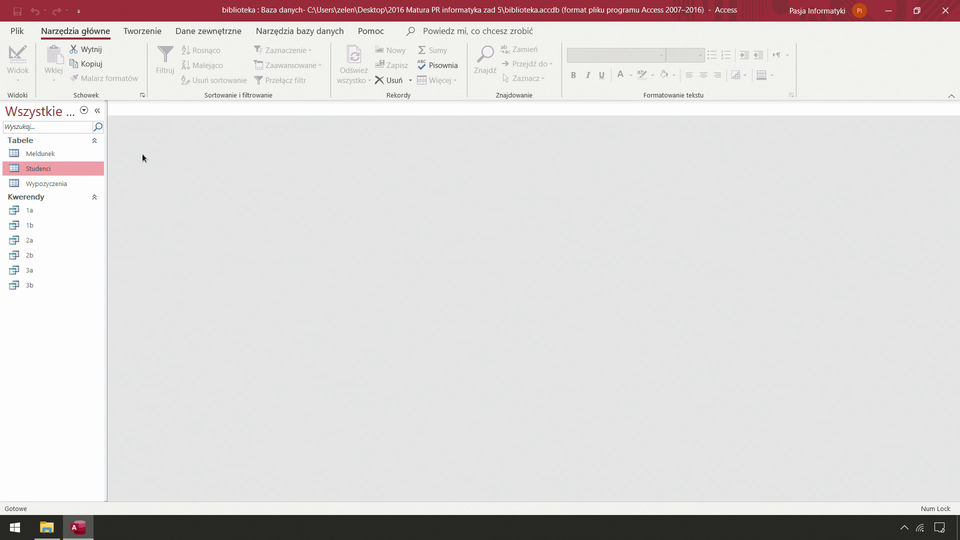Click the Kopiuj (copy) icon
The width and height of the screenshot is (960, 540).
click(74, 64)
